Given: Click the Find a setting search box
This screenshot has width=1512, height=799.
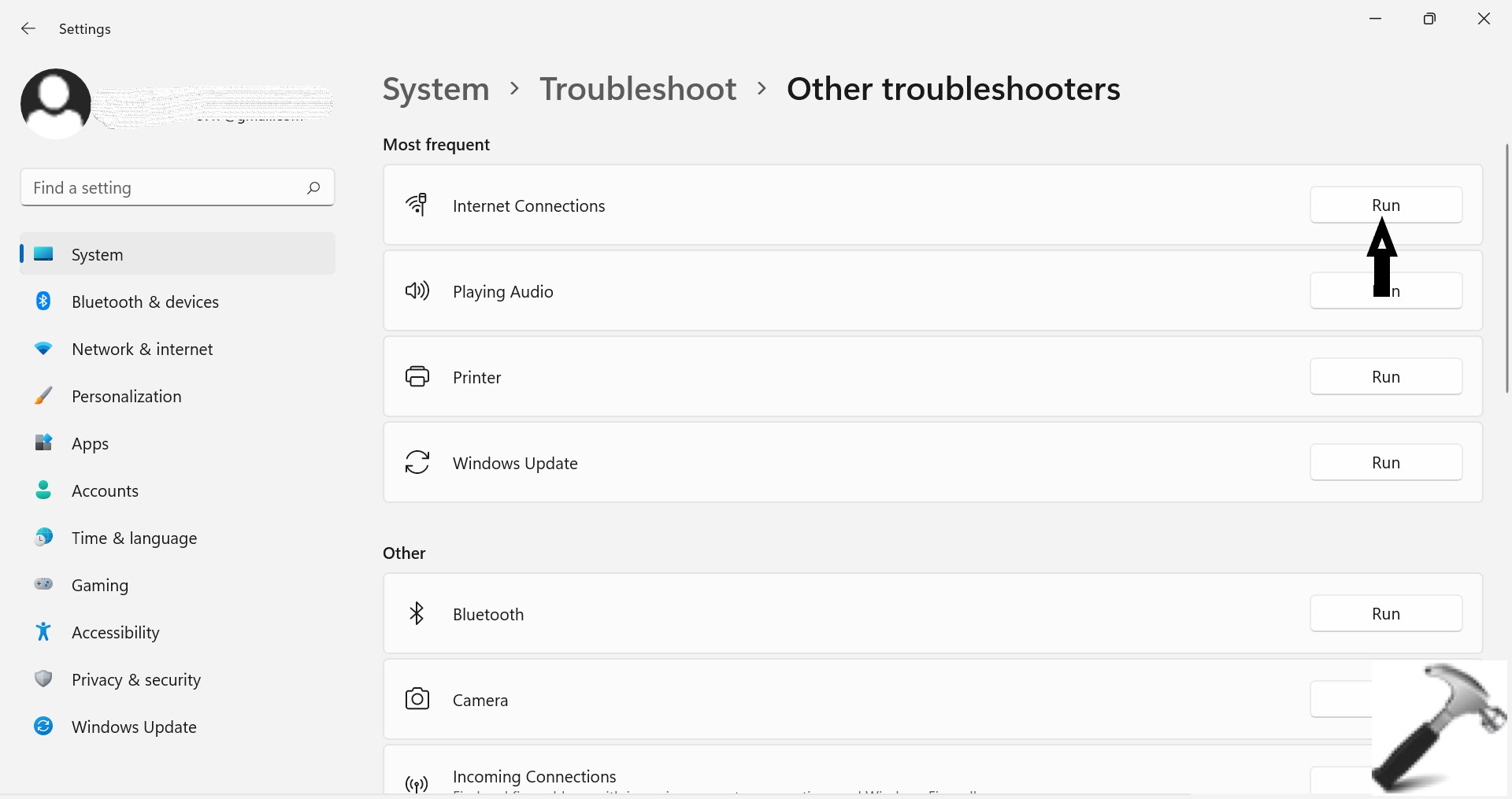Looking at the screenshot, I should point(165,188).
